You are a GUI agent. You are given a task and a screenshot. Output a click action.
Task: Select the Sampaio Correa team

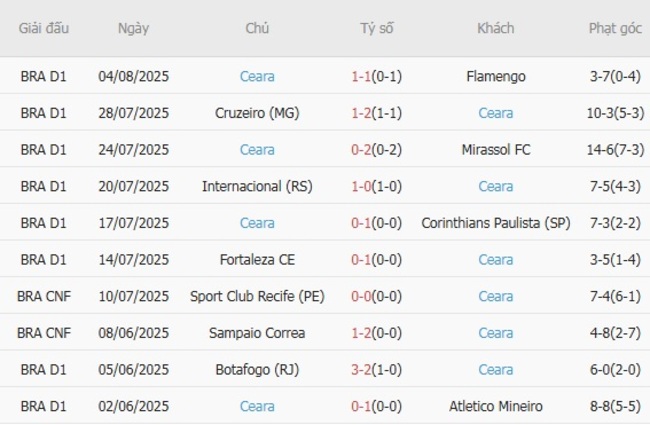coord(257,333)
